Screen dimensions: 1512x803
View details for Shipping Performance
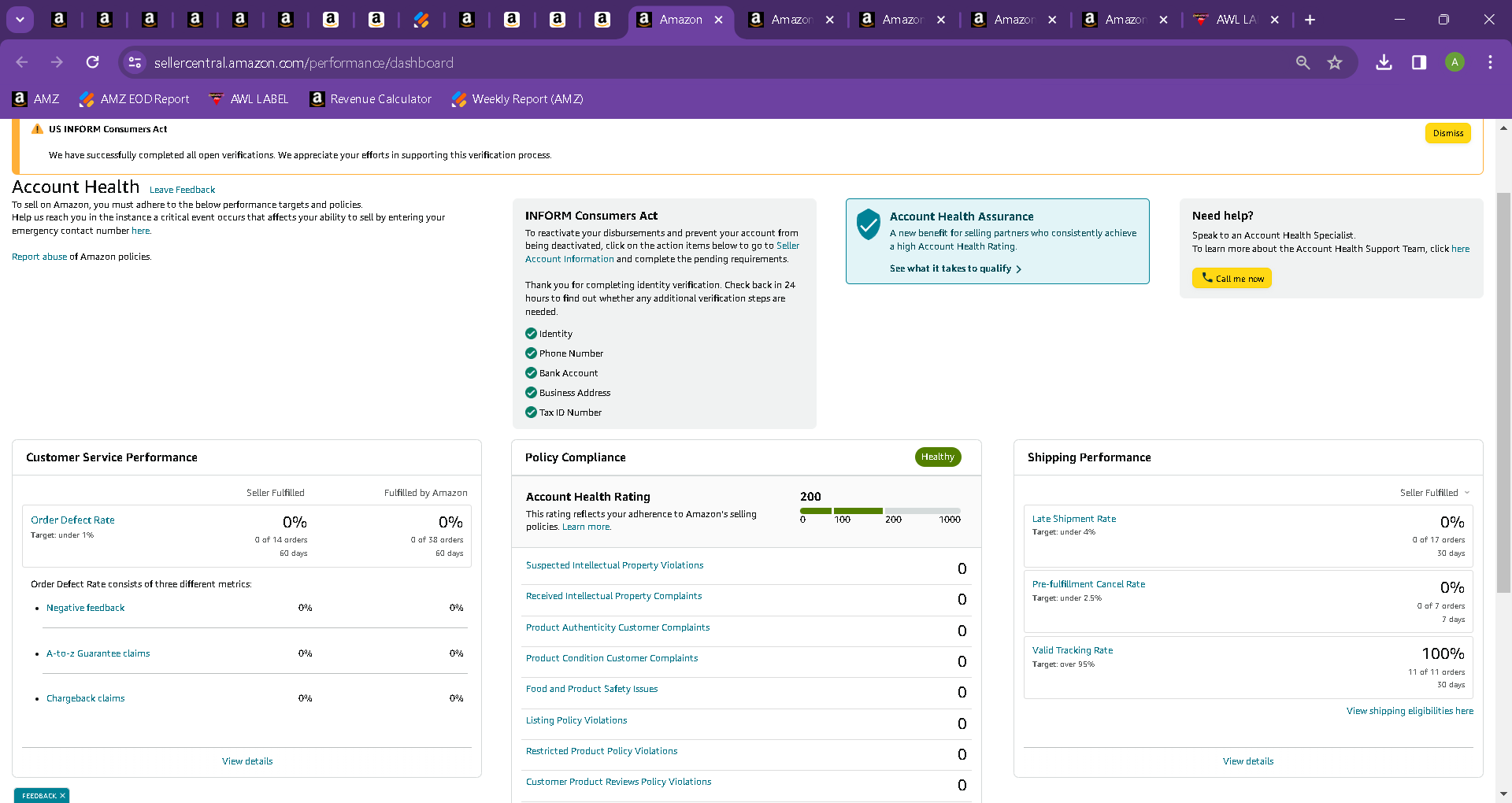1248,761
